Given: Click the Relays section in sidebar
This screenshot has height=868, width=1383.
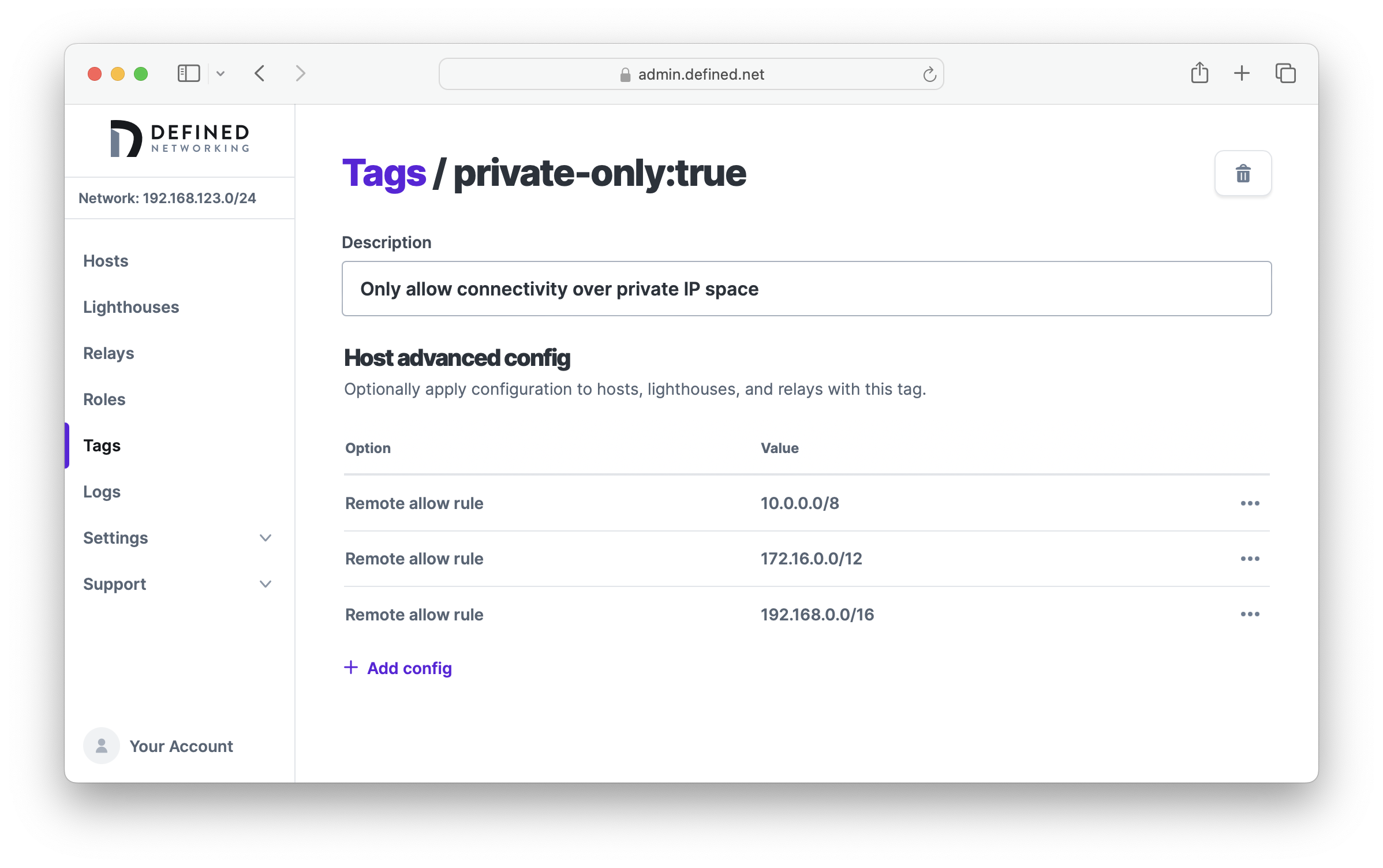Looking at the screenshot, I should [109, 353].
